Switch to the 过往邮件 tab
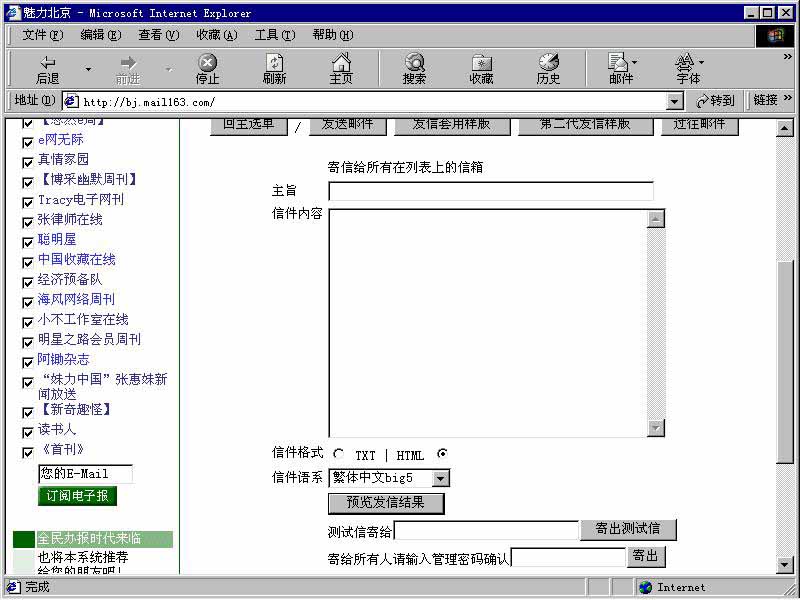The width and height of the screenshot is (800, 600). tap(700, 124)
